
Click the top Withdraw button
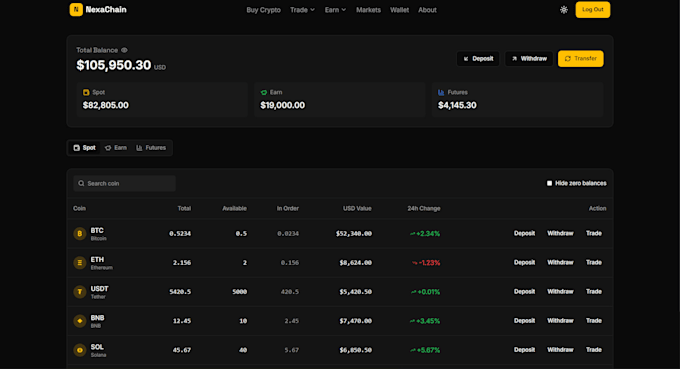point(529,59)
